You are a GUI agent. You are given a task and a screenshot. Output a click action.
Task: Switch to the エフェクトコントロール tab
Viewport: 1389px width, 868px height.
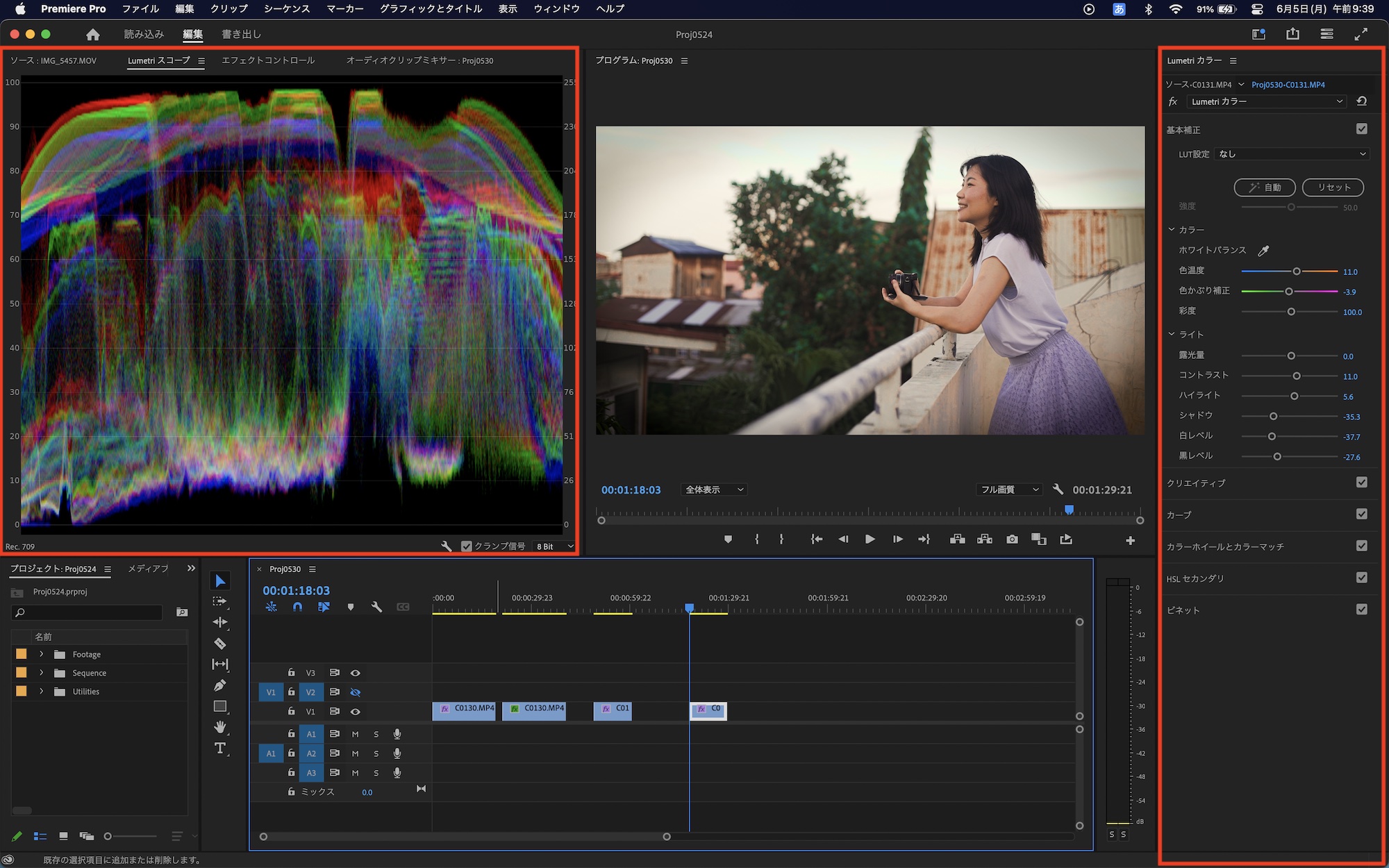[268, 60]
